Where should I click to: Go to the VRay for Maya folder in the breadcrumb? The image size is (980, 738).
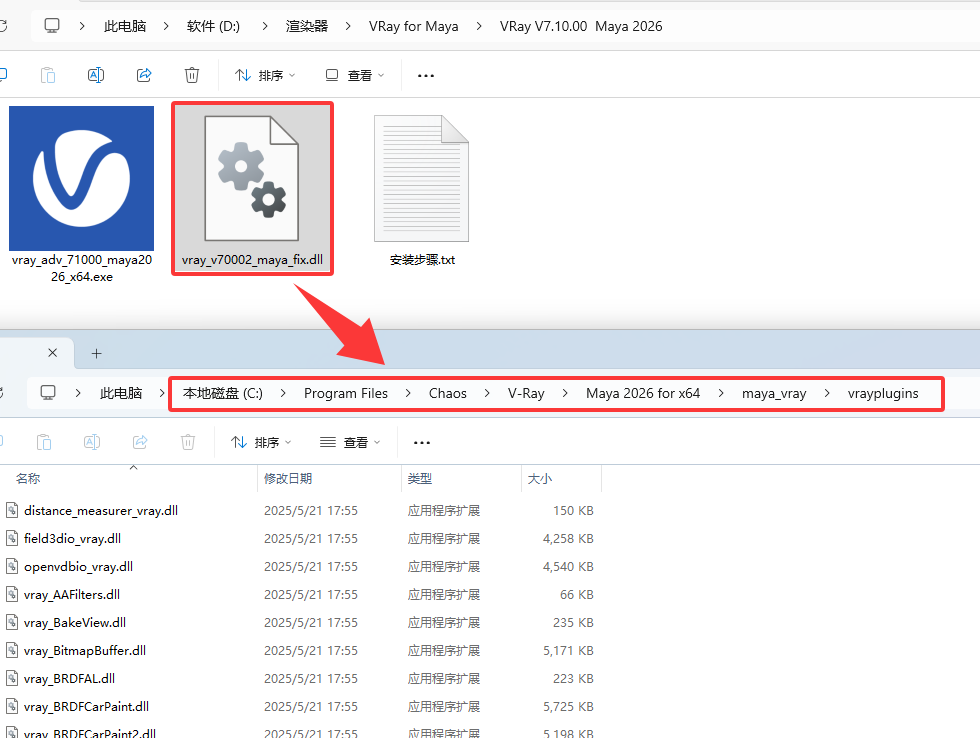[x=413, y=26]
